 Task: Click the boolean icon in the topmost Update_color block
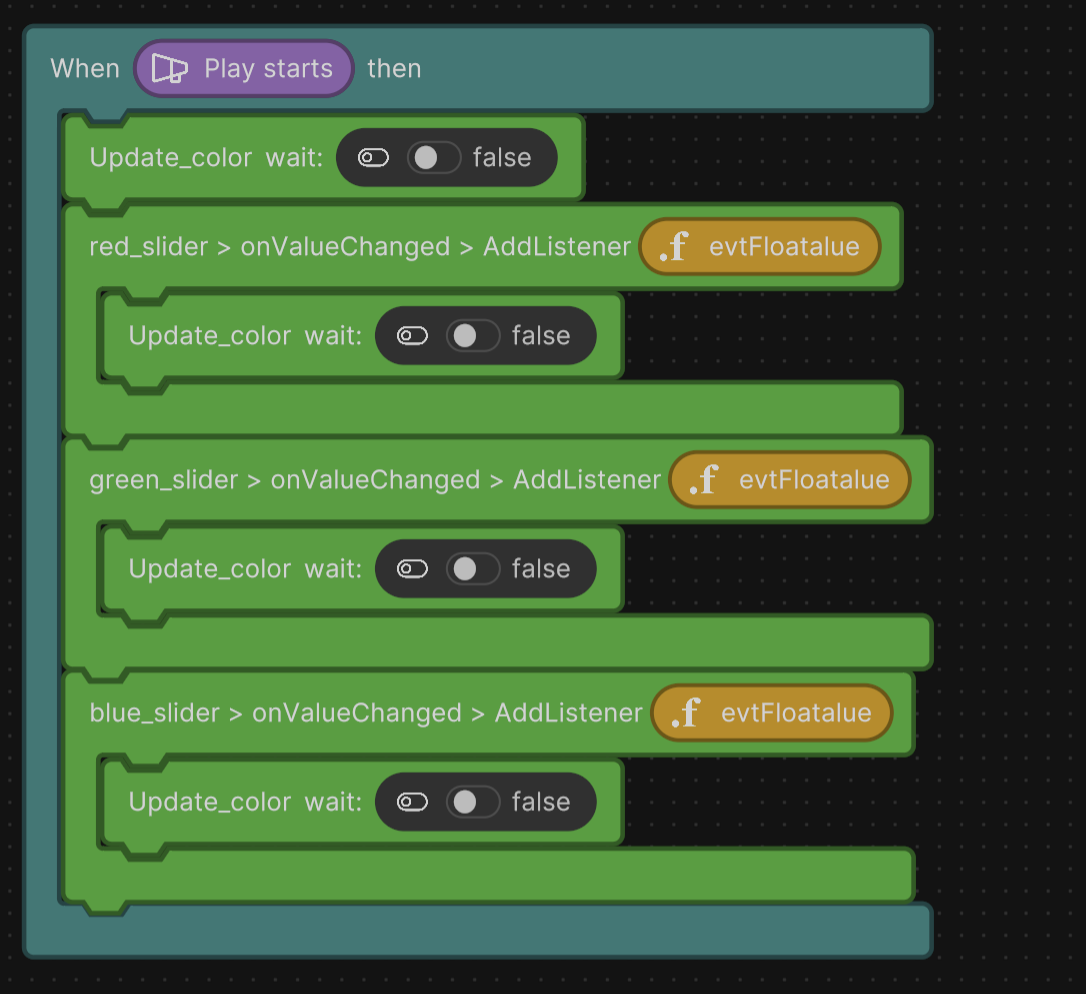tap(373, 158)
